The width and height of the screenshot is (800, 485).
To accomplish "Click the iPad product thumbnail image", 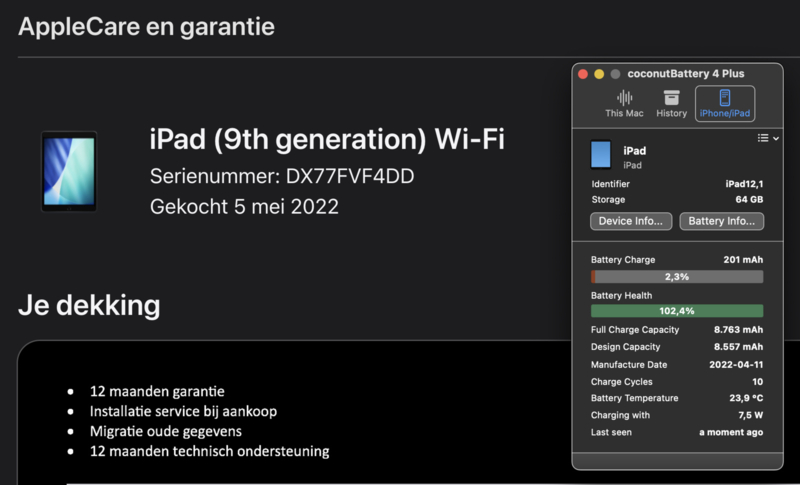I will click(69, 171).
